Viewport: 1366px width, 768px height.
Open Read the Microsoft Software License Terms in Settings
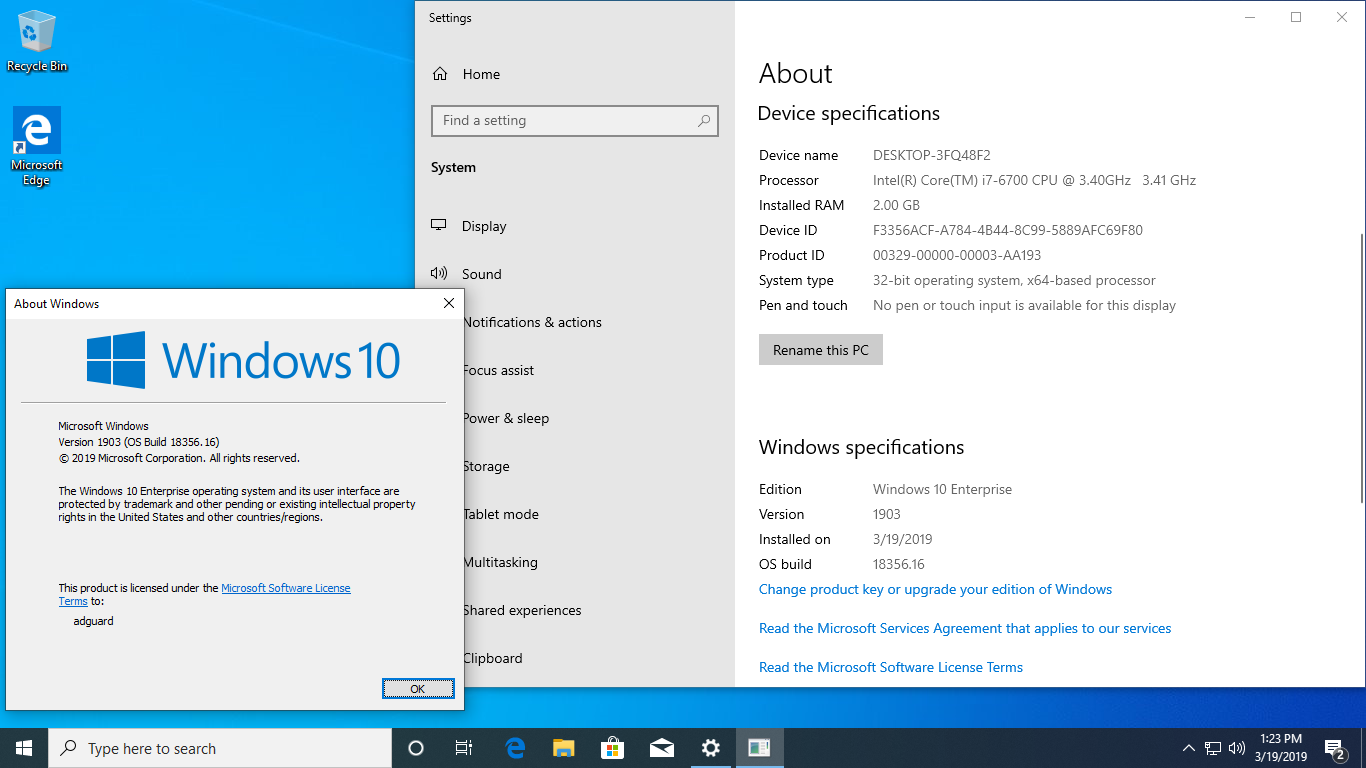pyautogui.click(x=891, y=667)
